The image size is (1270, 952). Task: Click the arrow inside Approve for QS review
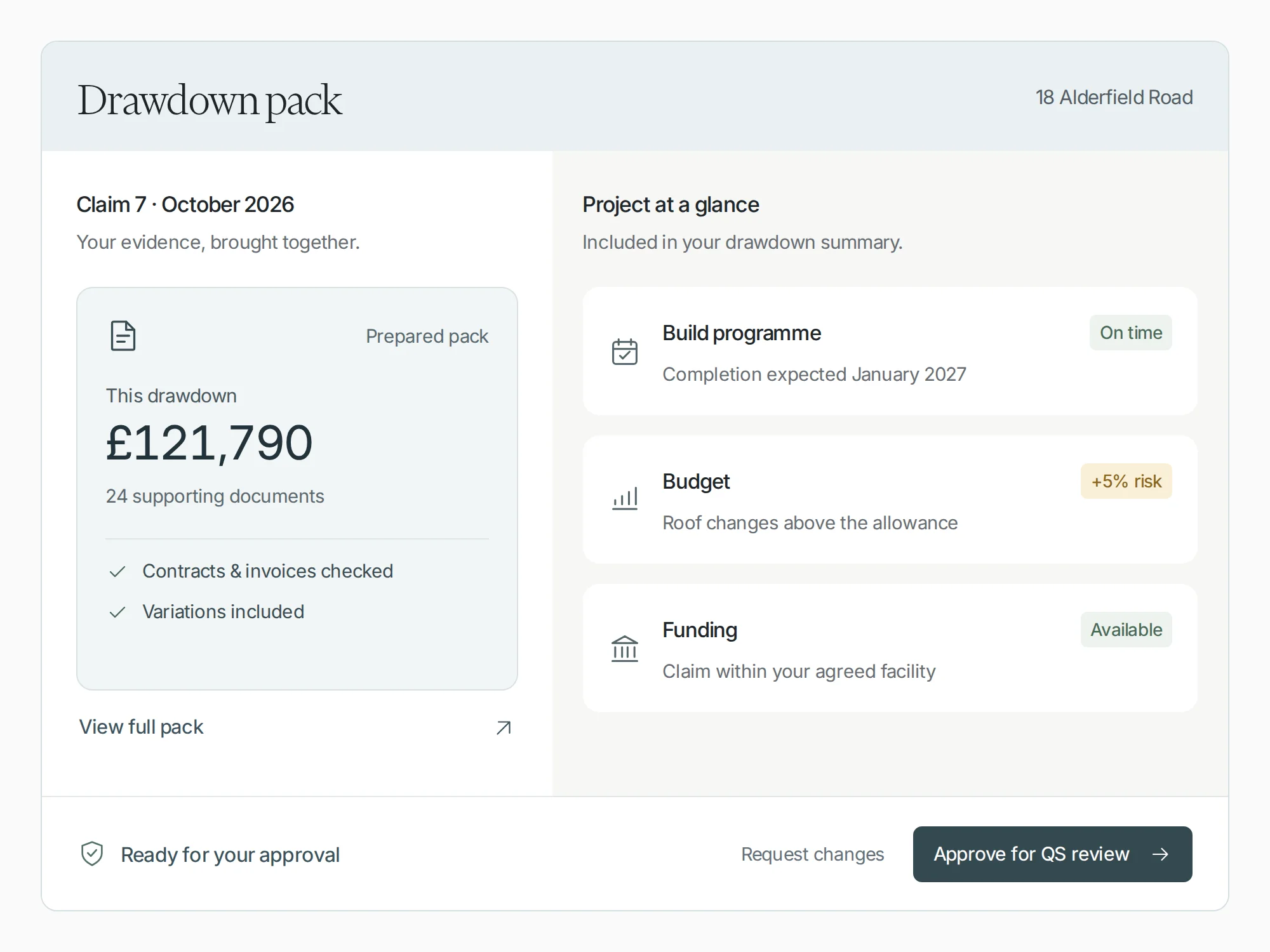click(x=1160, y=854)
